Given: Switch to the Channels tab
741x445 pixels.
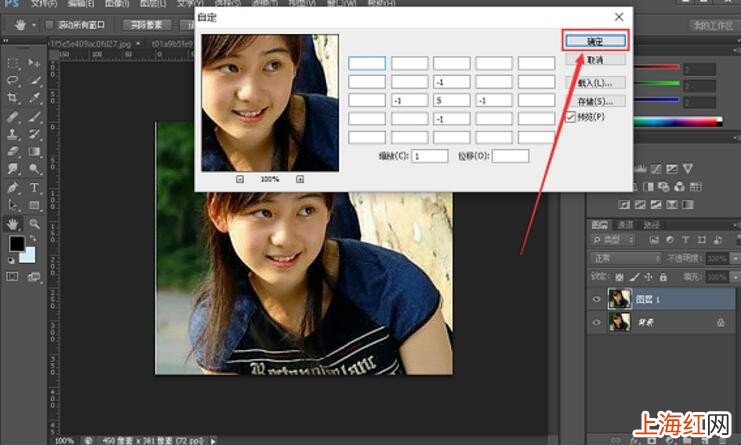Looking at the screenshot, I should pyautogui.click(x=625, y=225).
